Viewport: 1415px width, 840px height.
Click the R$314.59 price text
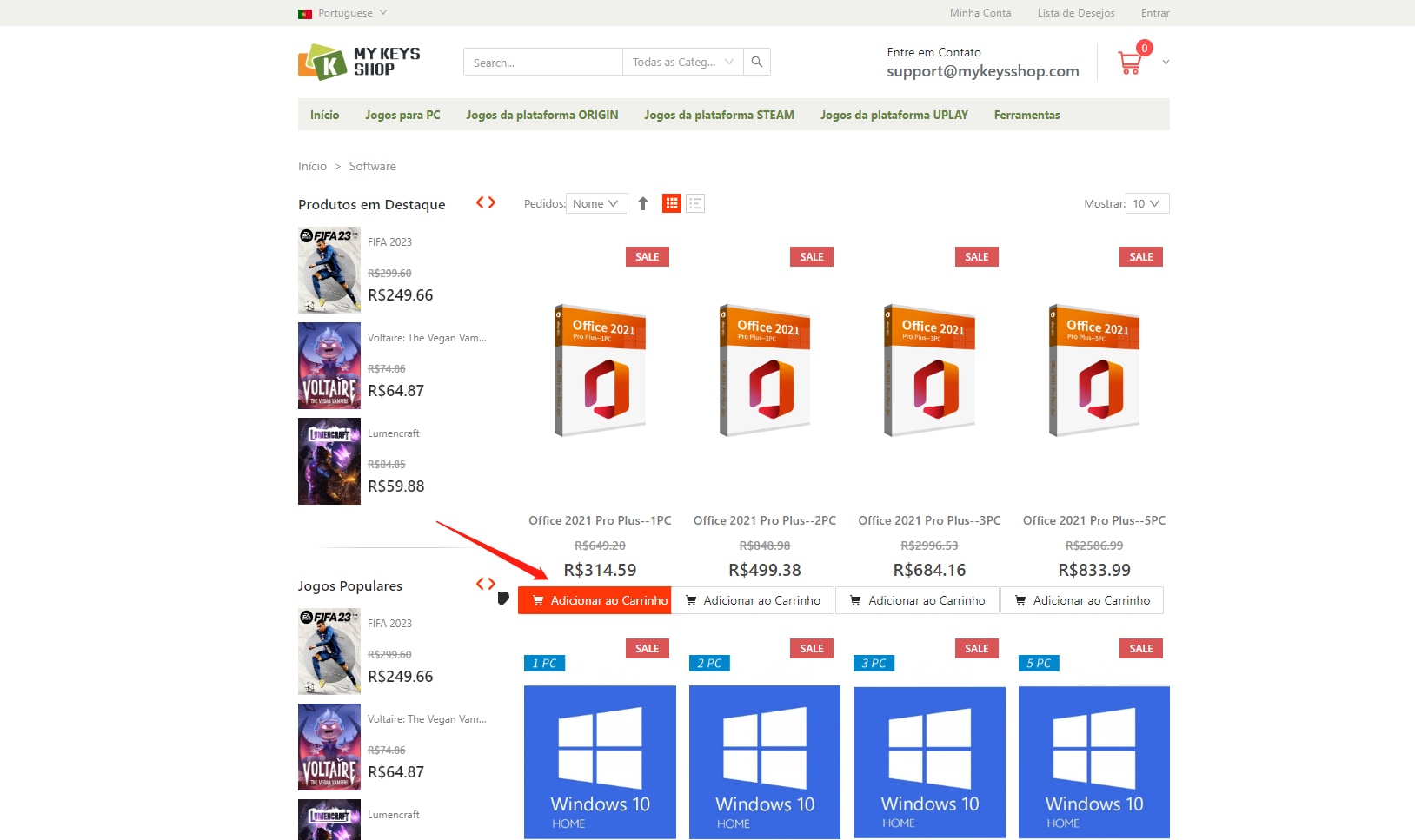(x=601, y=570)
